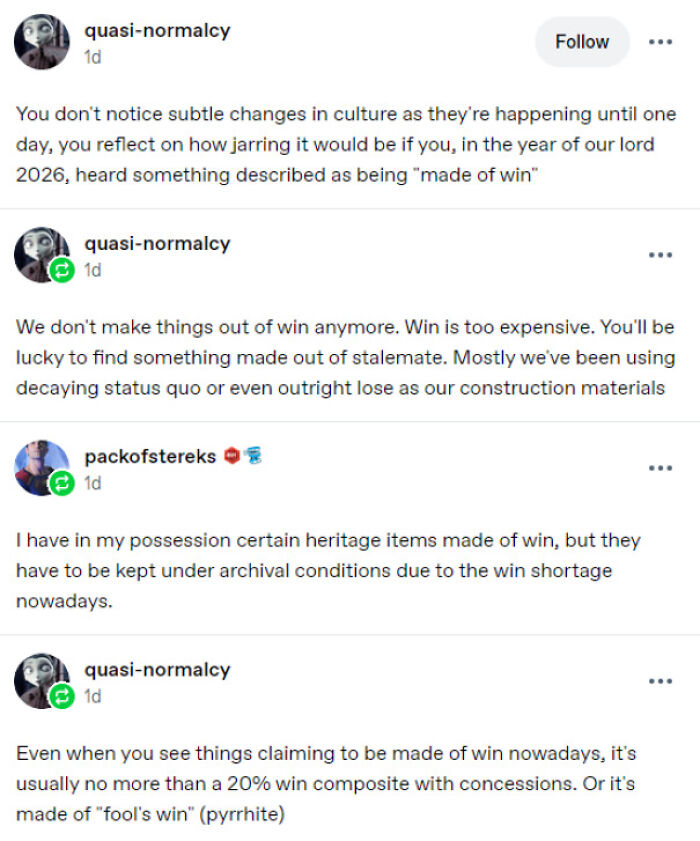The image size is (700, 841).
Task: Click the blue badge next to packofstereks
Action: click(253, 456)
